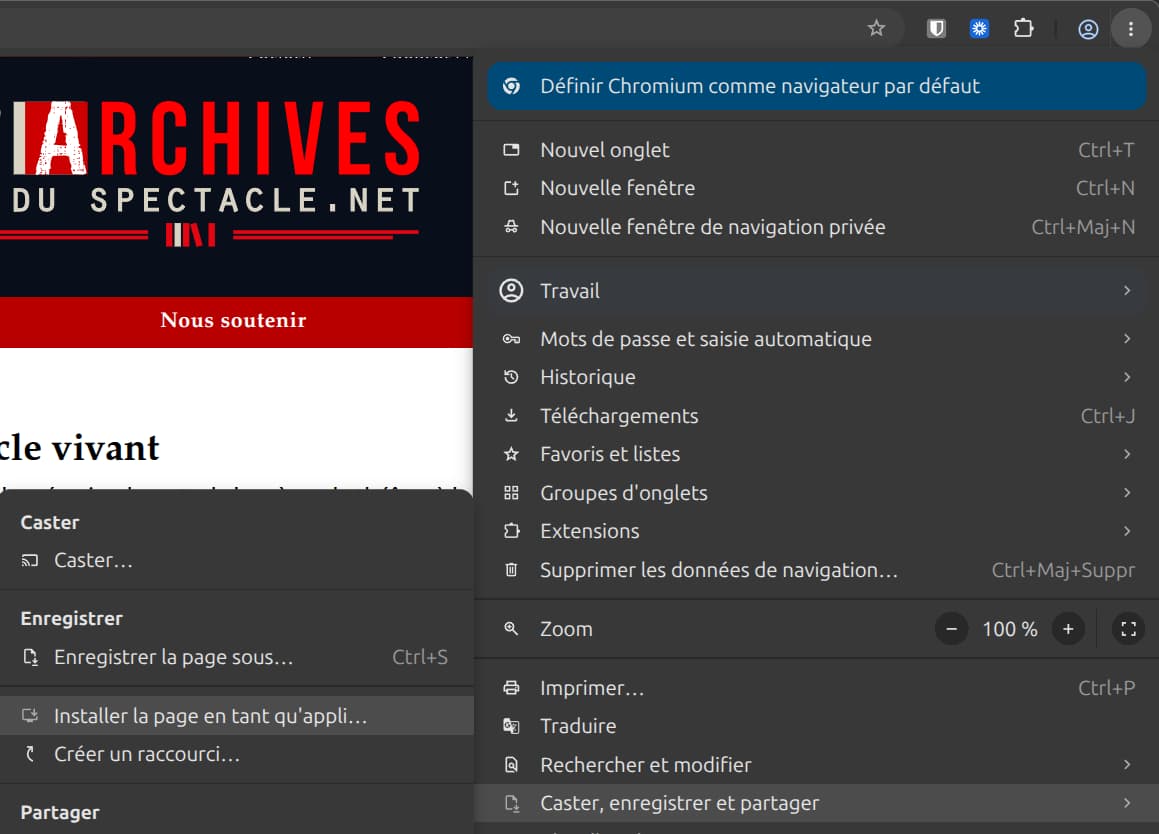Click the Nouvelle fenêtre menu label
Image resolution: width=1159 pixels, height=834 pixels.
click(x=617, y=188)
